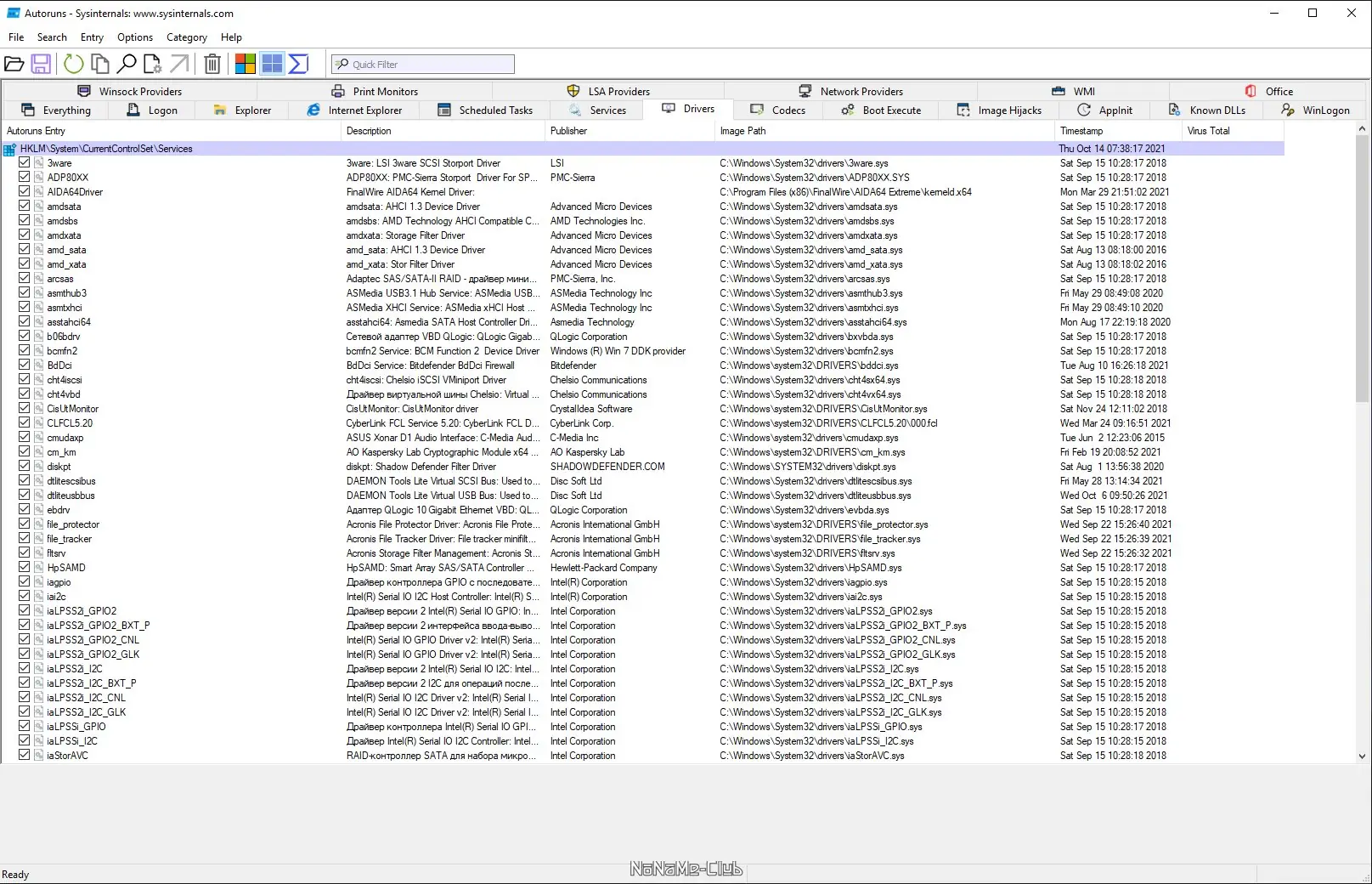
Task: Select the iaLPSS2i_GPIO2_GLK entry name
Action: [x=93, y=654]
